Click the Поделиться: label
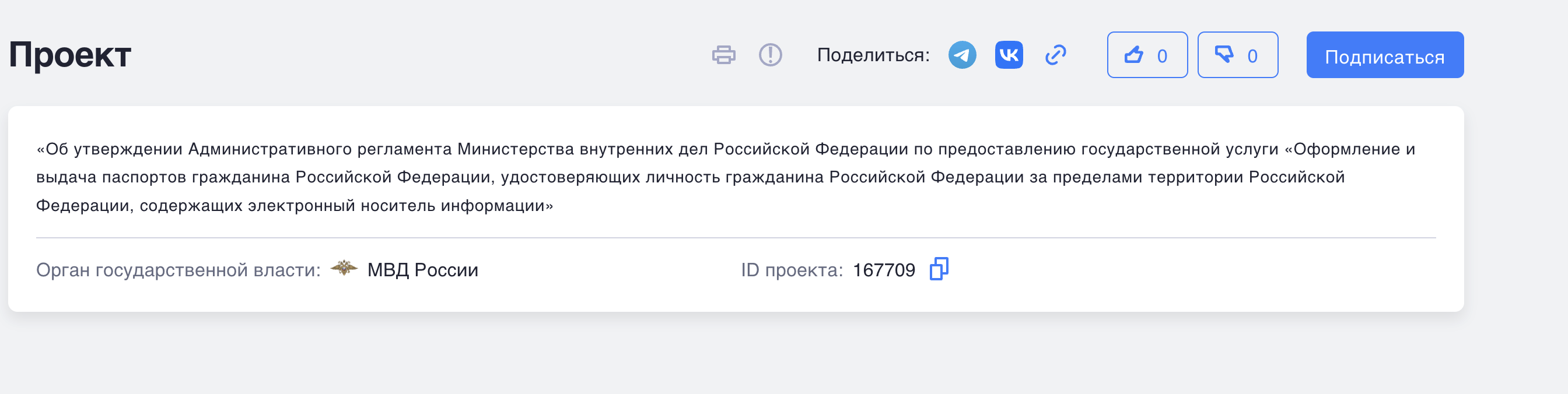This screenshot has height=394, width=1568. pyautogui.click(x=873, y=55)
